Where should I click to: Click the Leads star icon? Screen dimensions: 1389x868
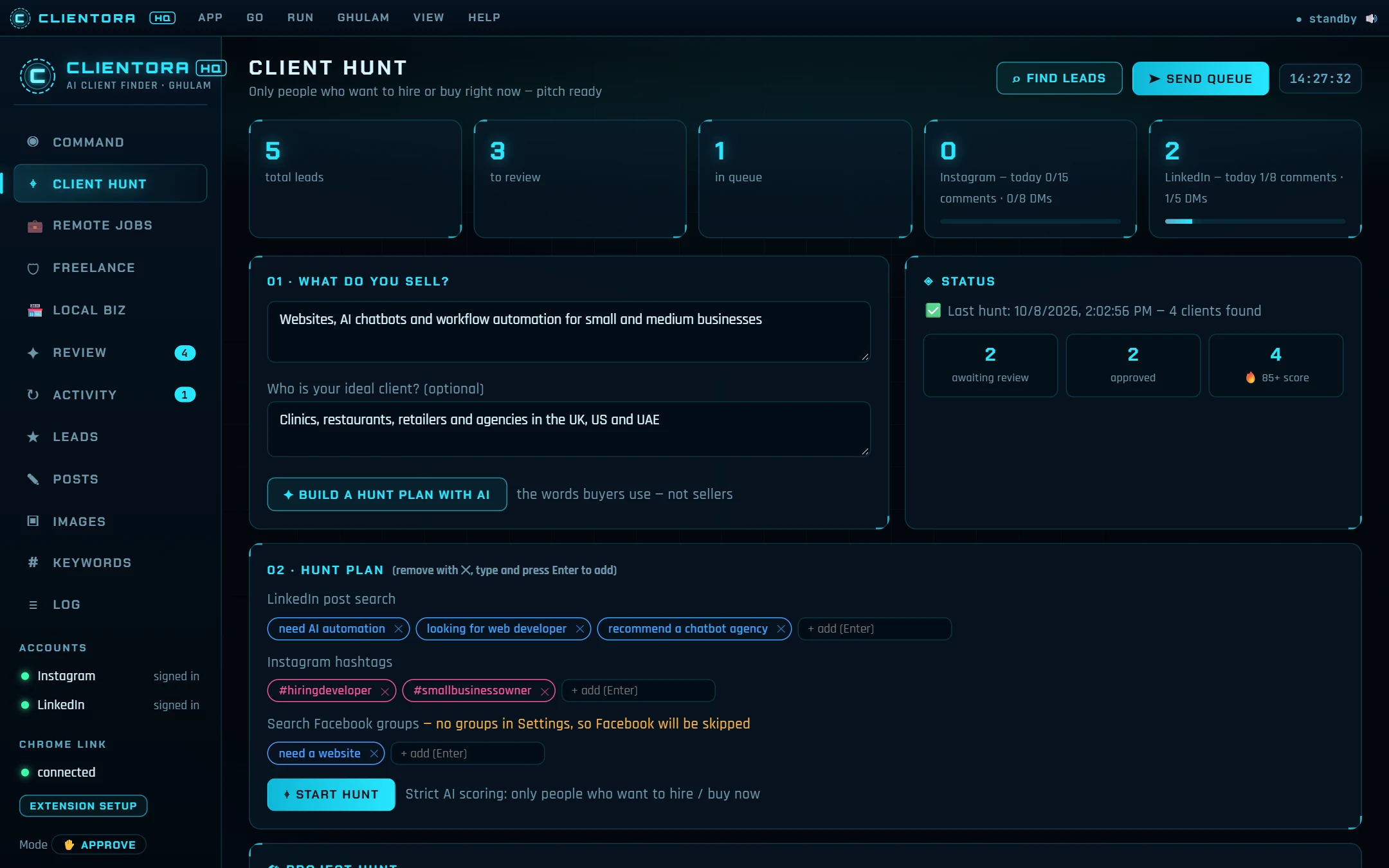click(x=33, y=437)
